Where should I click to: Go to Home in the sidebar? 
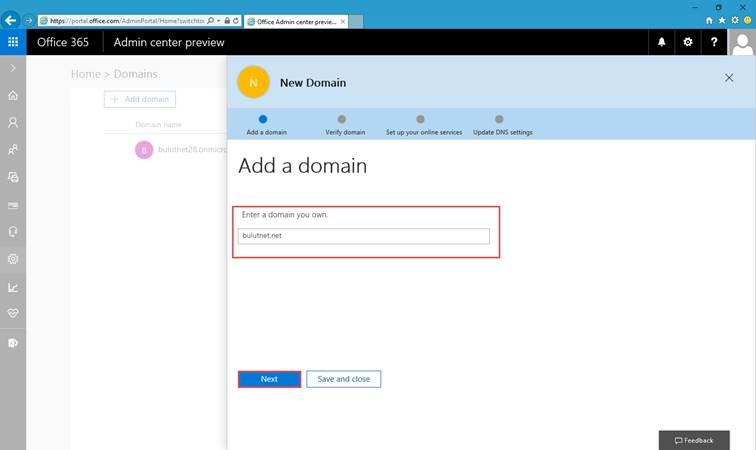pos(13,95)
